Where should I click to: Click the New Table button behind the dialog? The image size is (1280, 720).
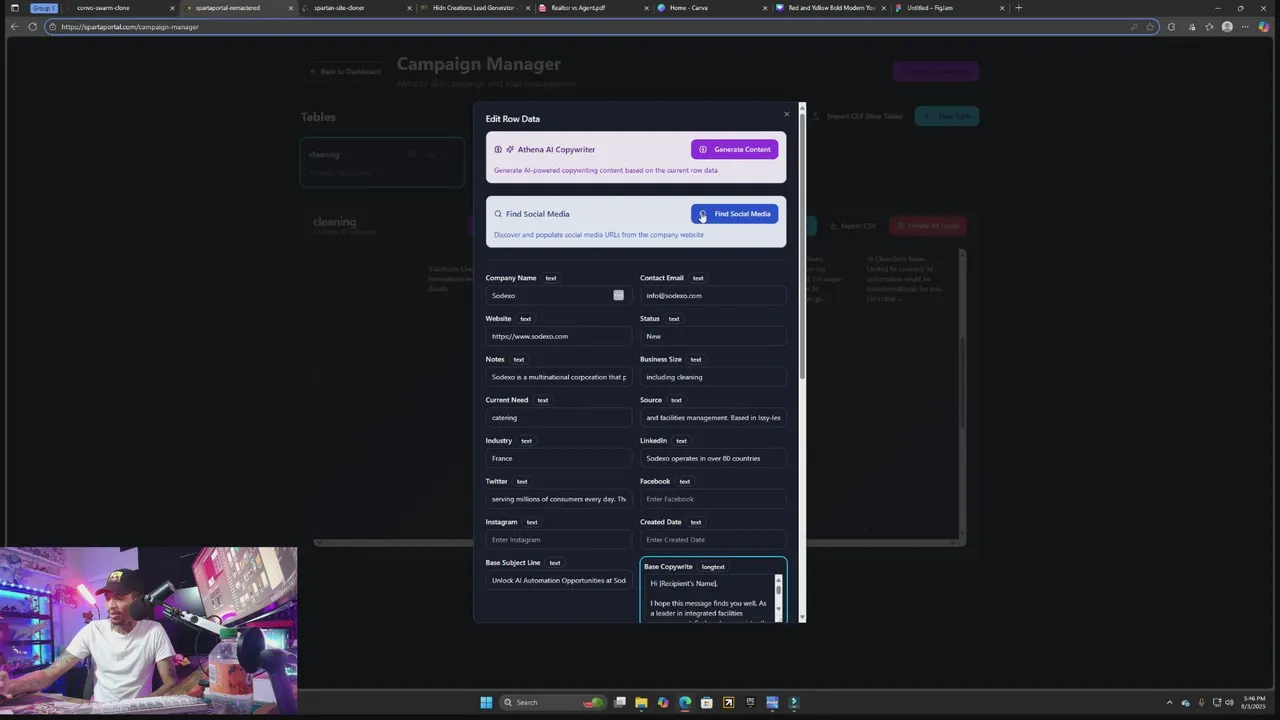(946, 116)
